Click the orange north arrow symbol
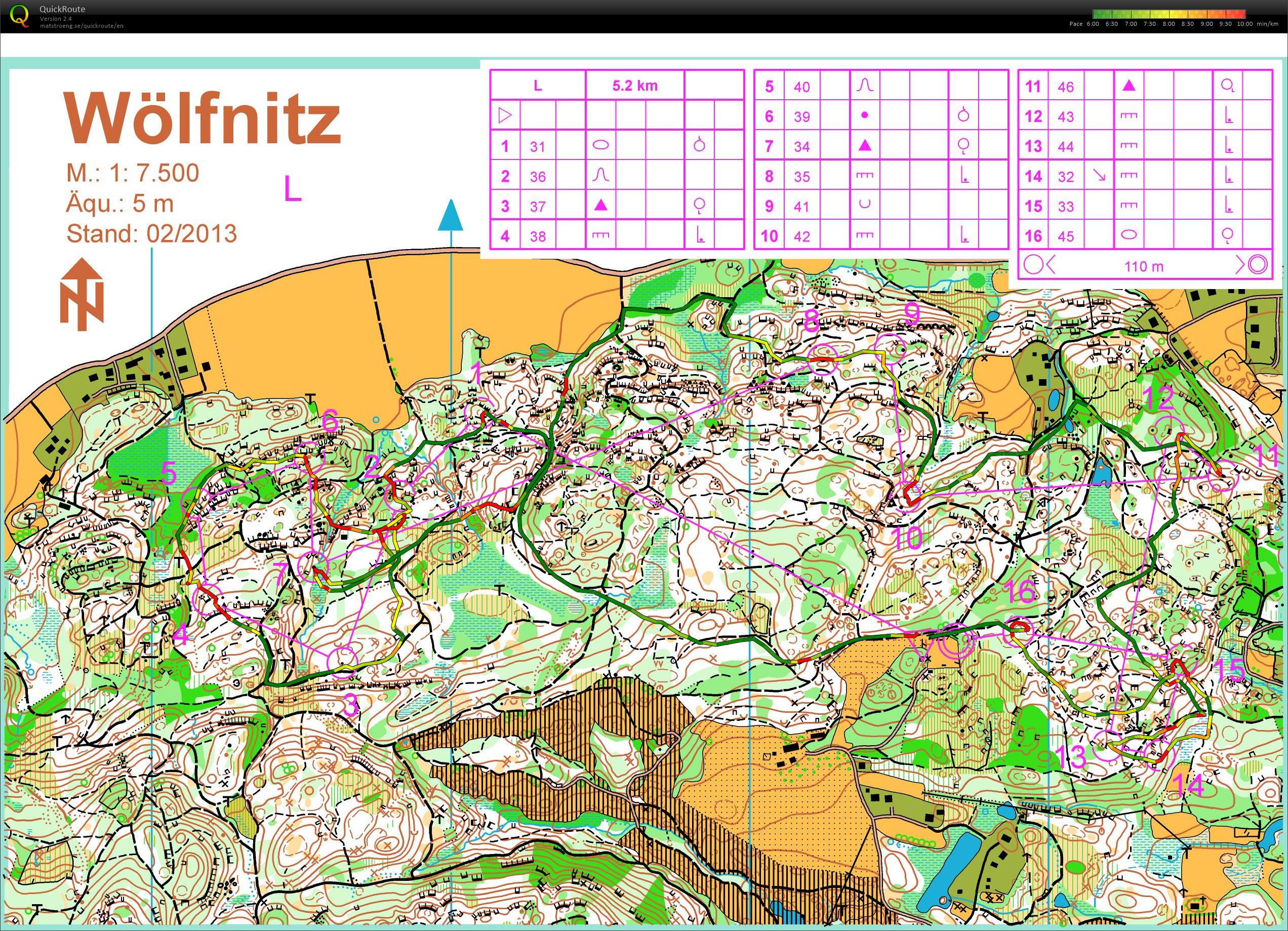The image size is (1288, 931). (83, 294)
